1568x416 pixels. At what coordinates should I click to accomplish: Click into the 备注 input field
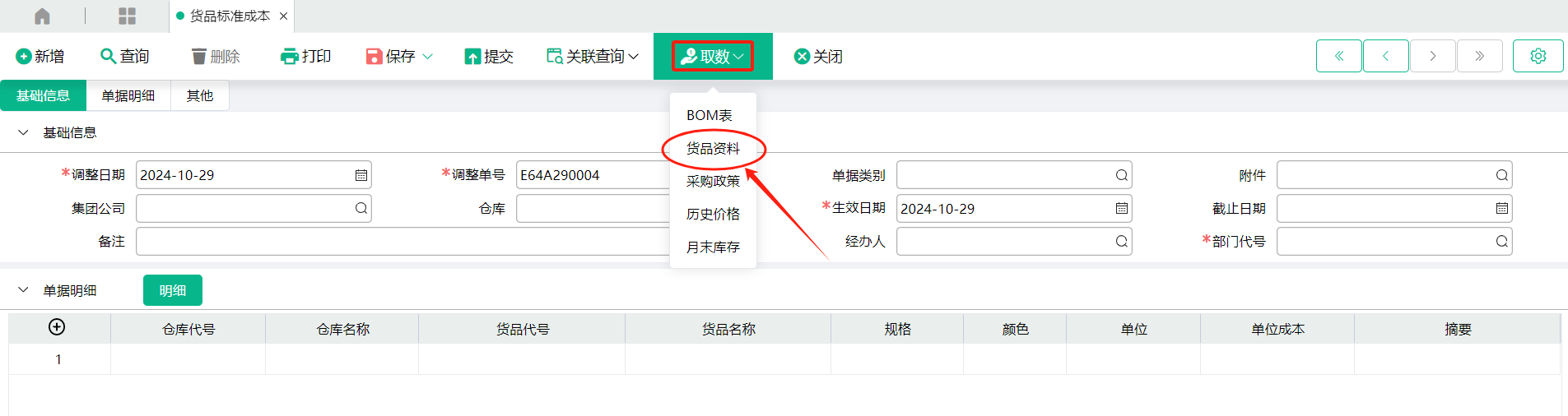pyautogui.click(x=403, y=242)
